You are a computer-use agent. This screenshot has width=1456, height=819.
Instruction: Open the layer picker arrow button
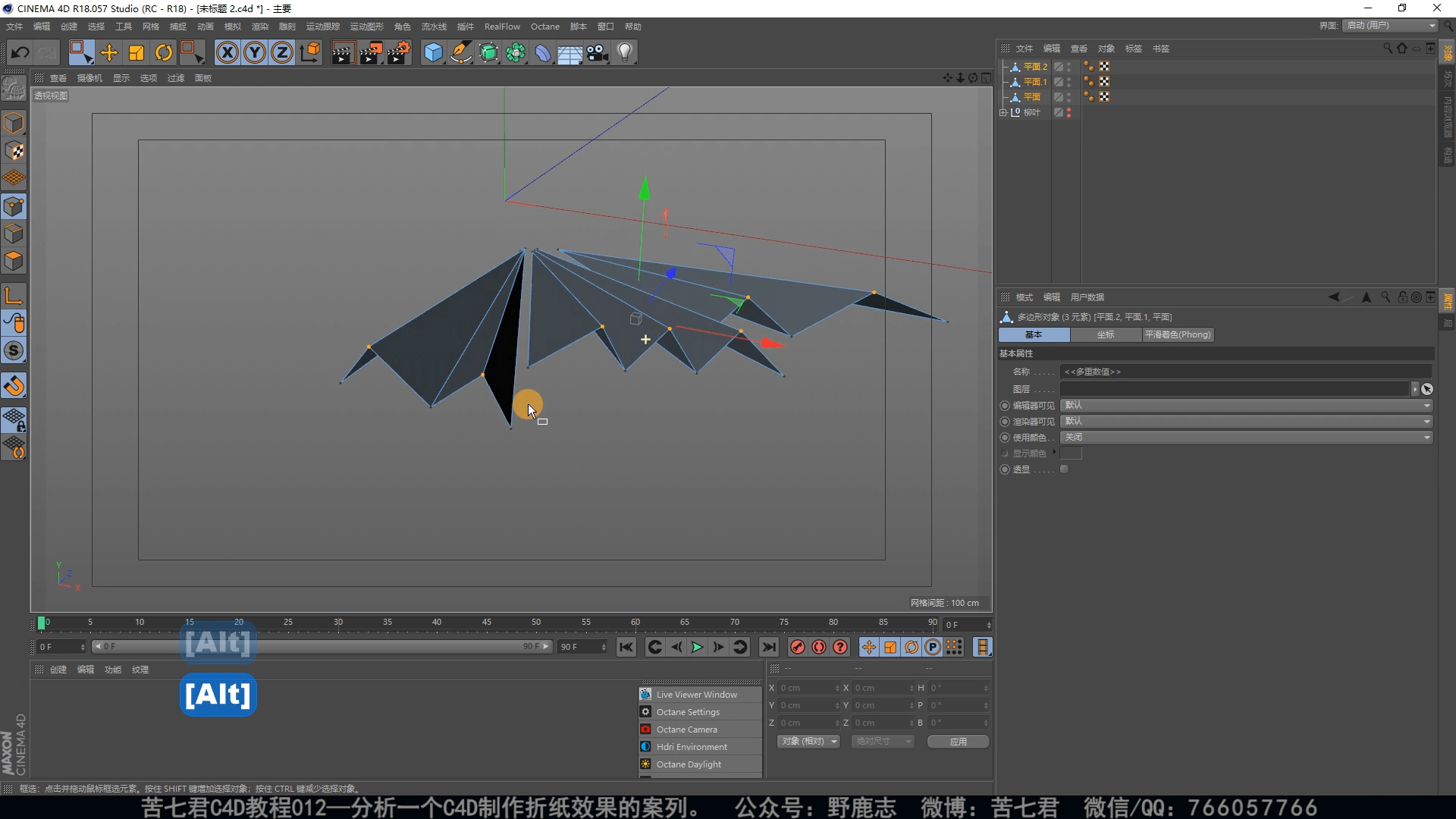coord(1414,389)
